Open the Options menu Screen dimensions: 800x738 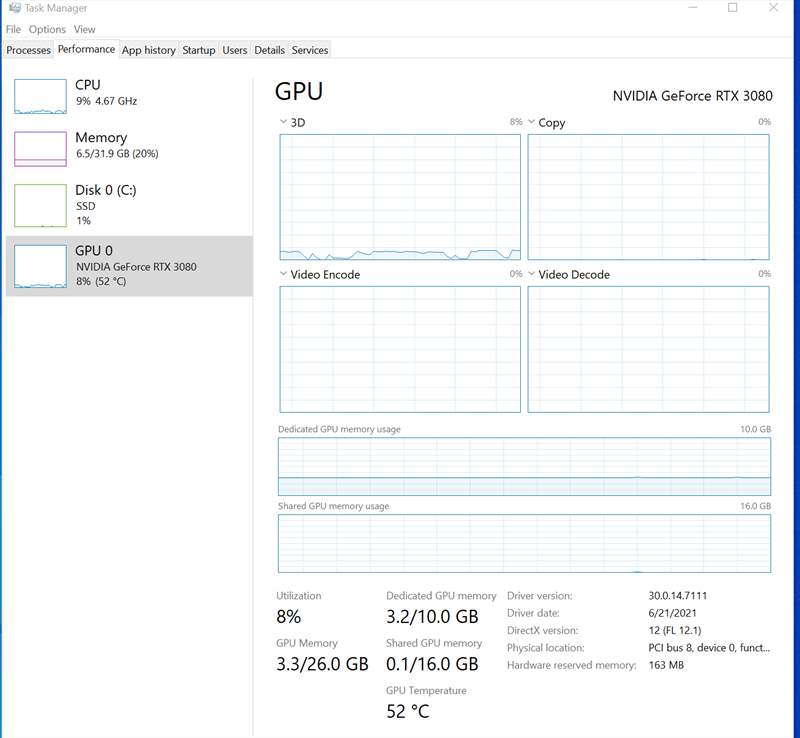47,29
